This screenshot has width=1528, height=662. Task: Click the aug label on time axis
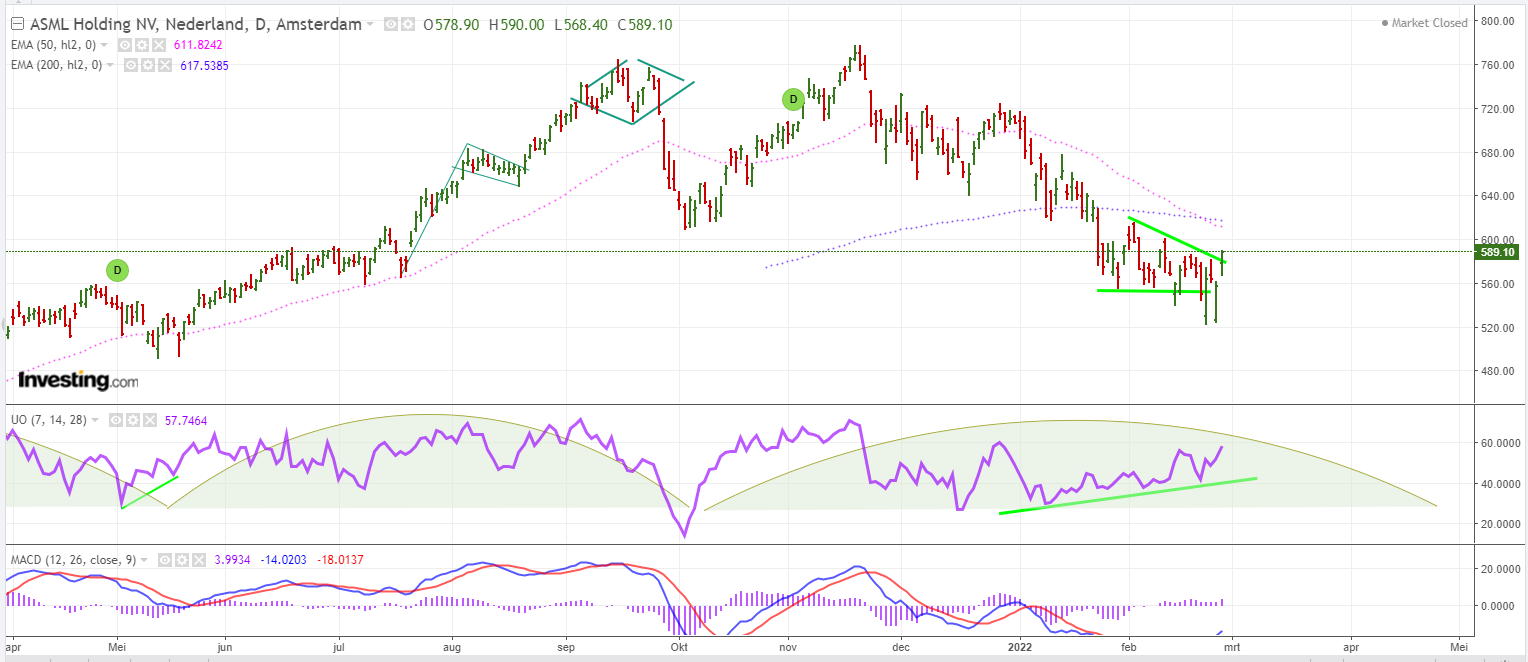pos(451,646)
